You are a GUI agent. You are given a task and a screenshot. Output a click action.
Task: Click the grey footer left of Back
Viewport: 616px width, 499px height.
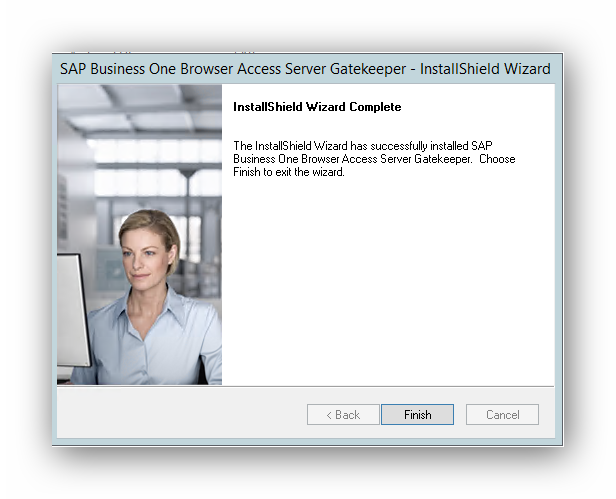(x=180, y=414)
